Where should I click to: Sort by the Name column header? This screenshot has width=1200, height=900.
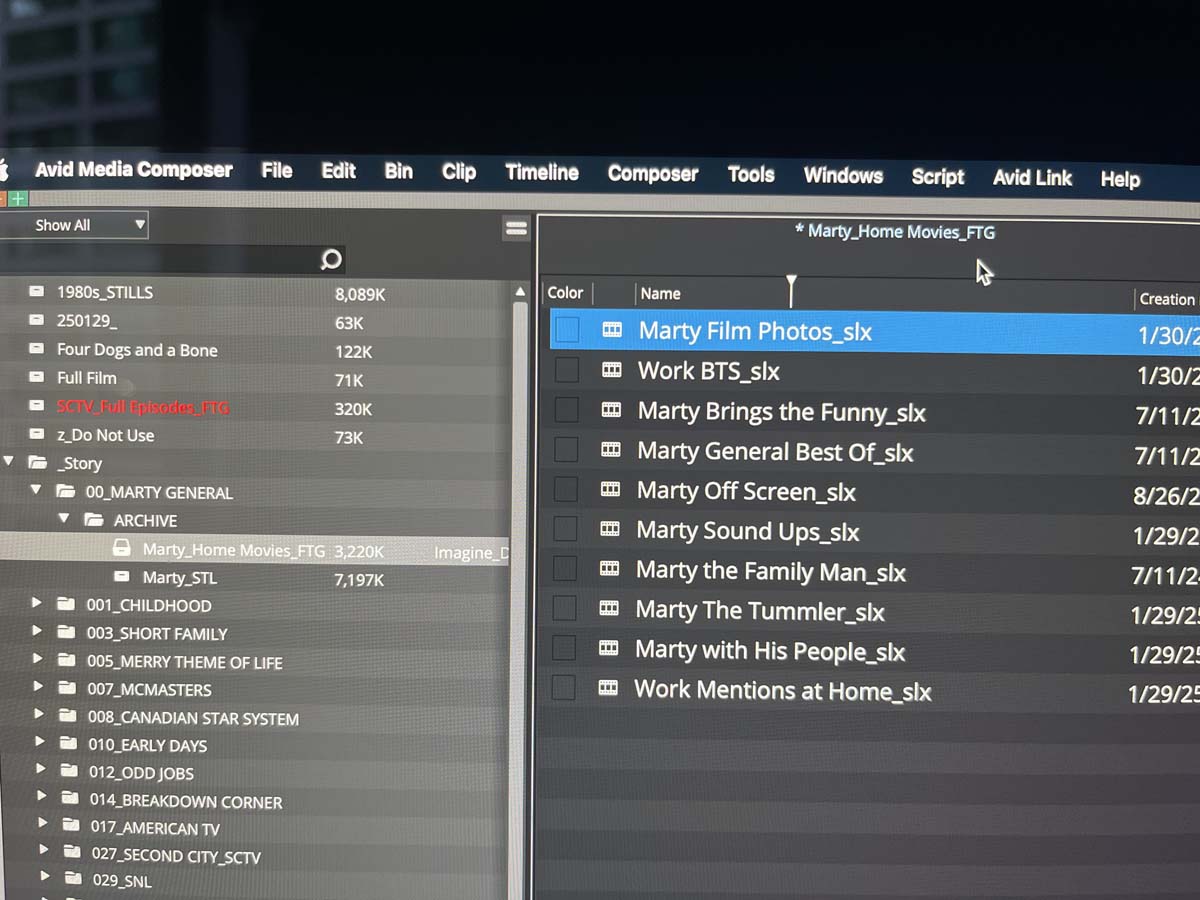(660, 293)
